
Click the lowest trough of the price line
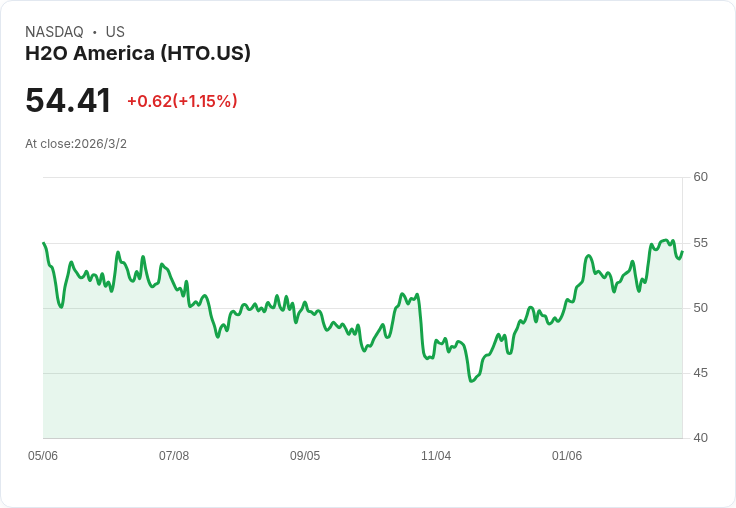[470, 381]
